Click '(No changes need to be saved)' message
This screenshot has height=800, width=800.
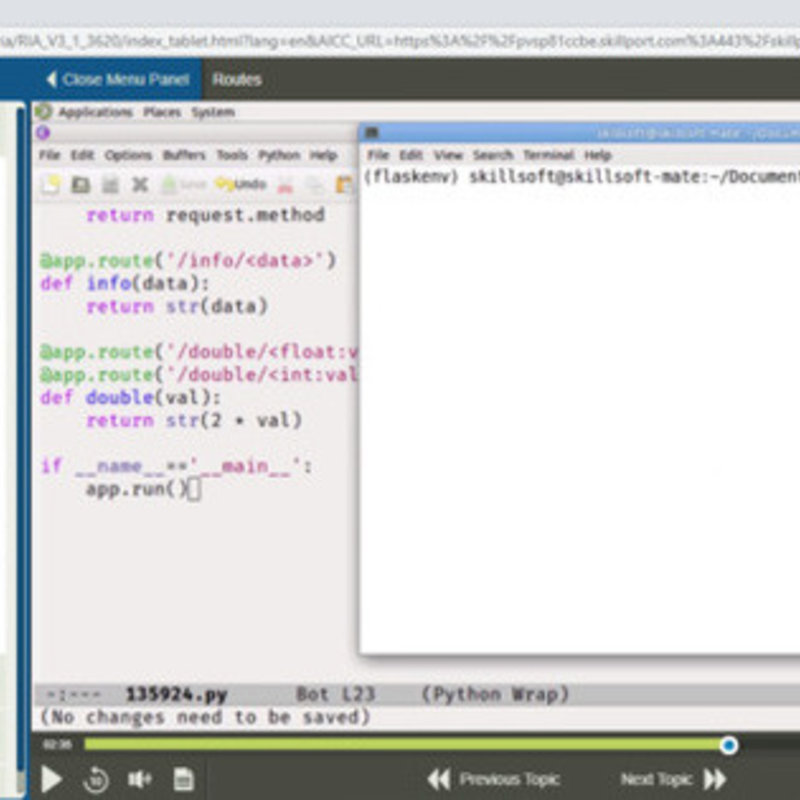205,717
